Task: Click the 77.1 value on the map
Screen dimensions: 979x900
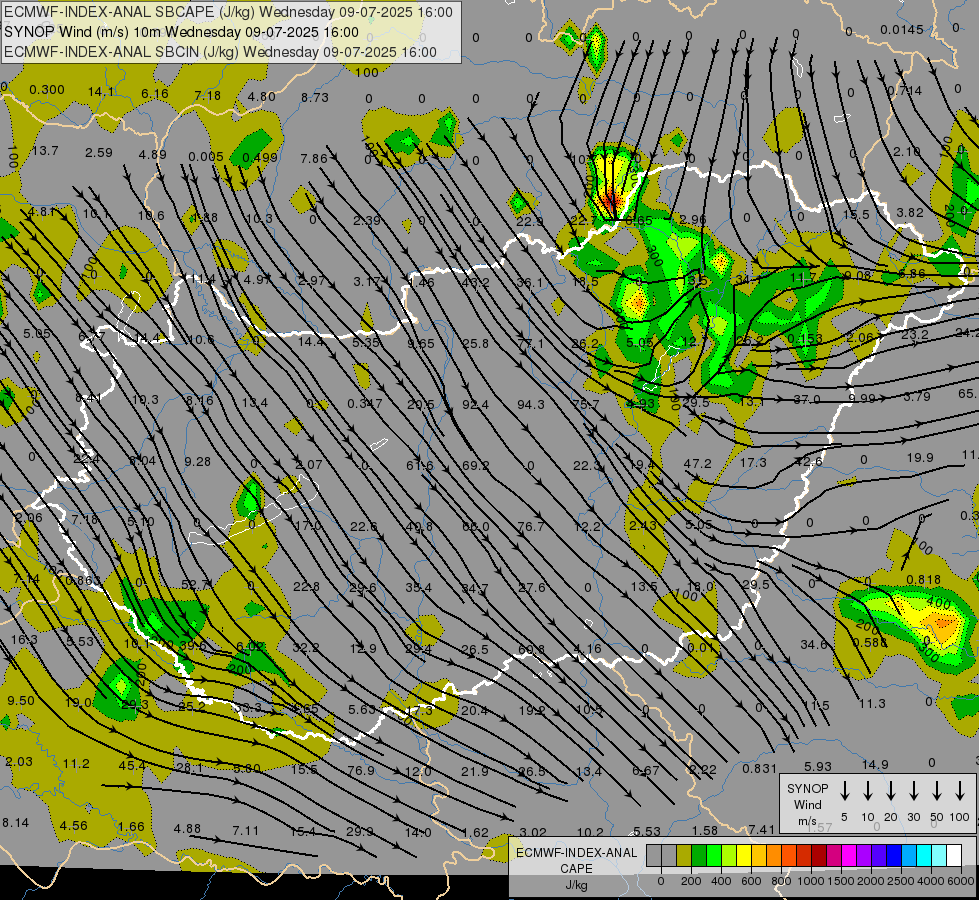Action: (531, 344)
